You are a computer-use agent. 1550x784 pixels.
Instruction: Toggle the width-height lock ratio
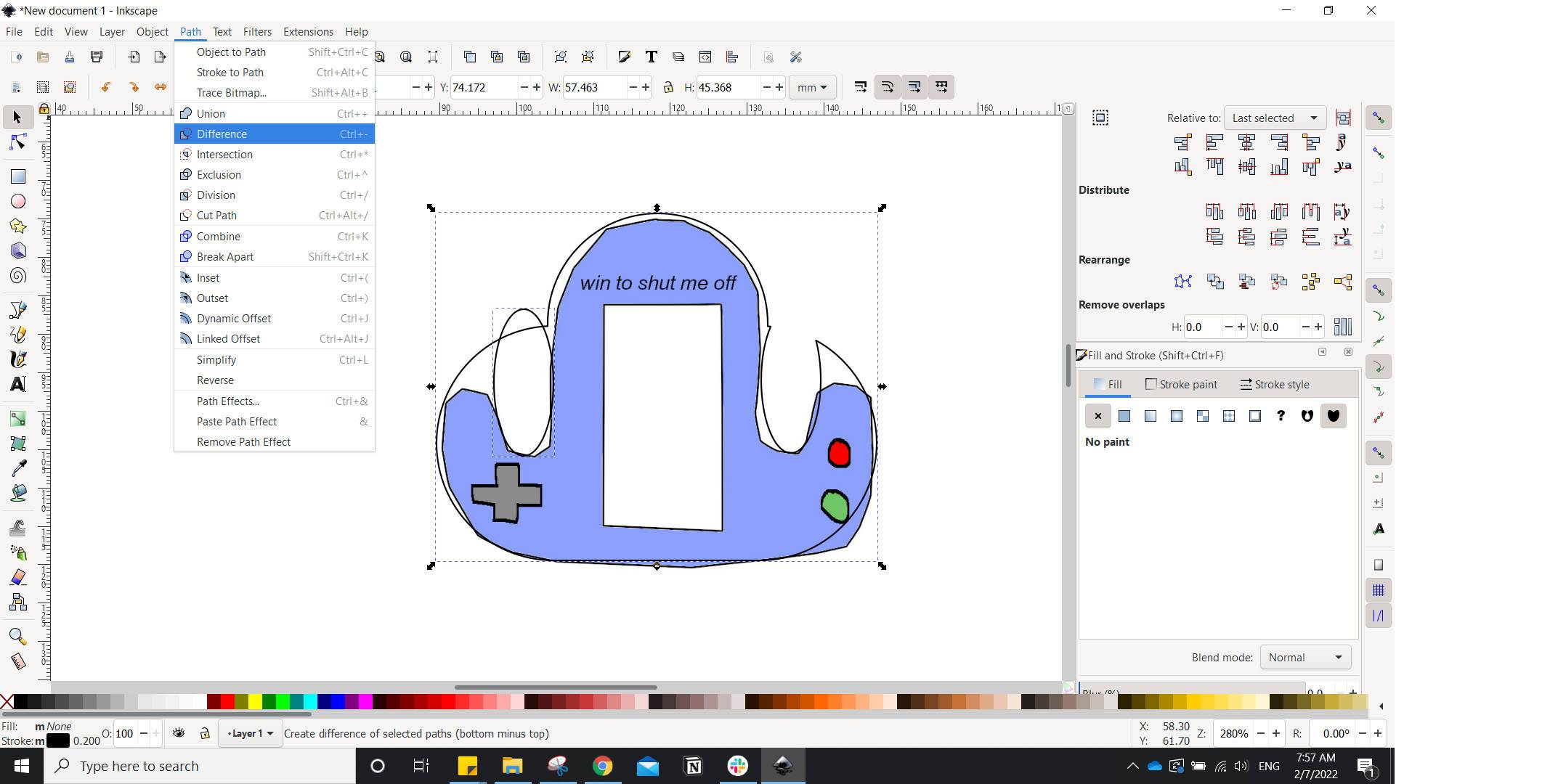(x=668, y=87)
